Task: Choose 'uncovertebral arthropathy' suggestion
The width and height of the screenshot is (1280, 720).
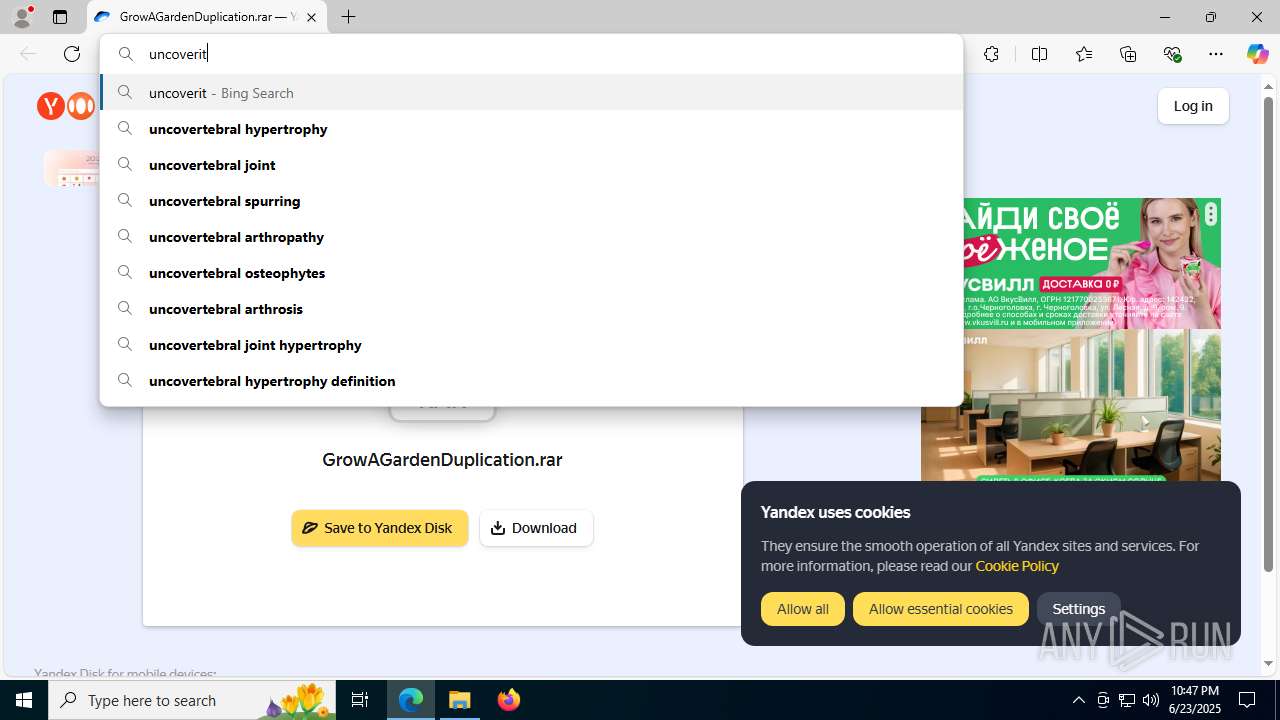Action: pyautogui.click(x=531, y=237)
